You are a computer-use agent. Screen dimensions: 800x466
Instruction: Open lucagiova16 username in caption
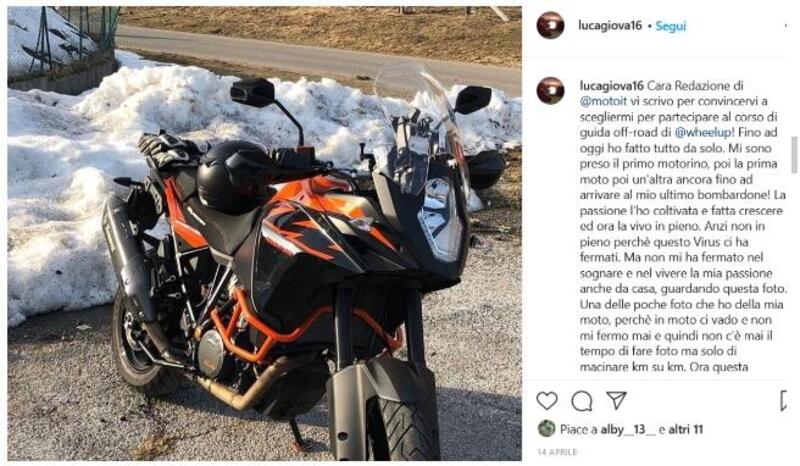coord(612,85)
